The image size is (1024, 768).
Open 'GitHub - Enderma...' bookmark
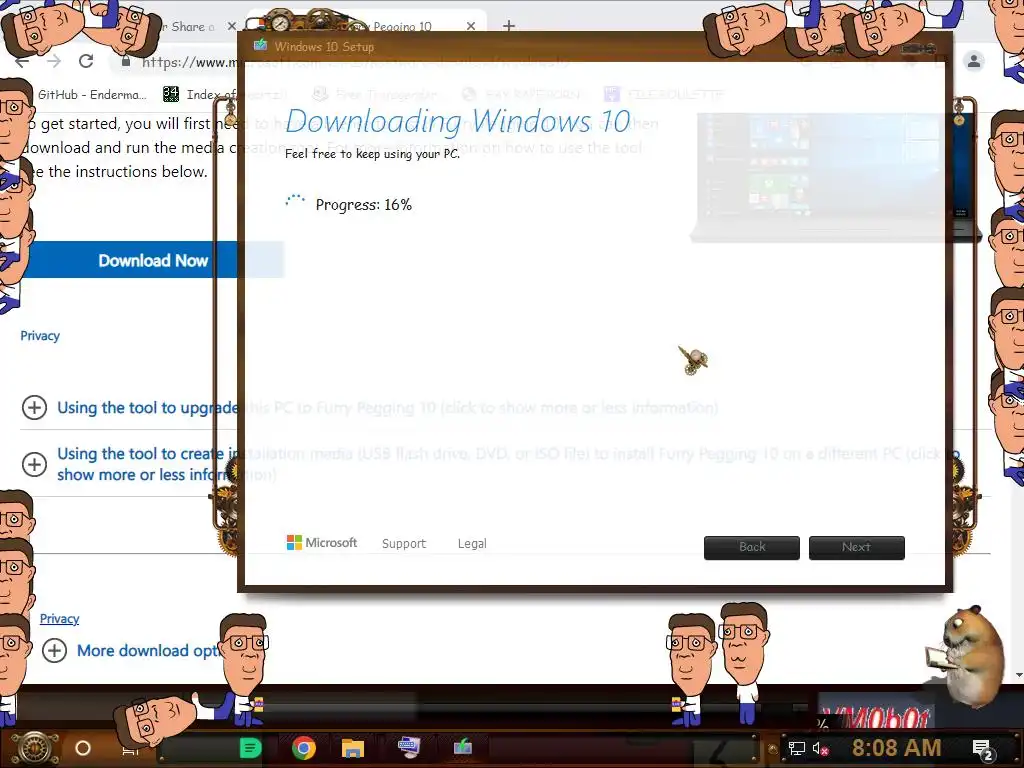click(91, 94)
